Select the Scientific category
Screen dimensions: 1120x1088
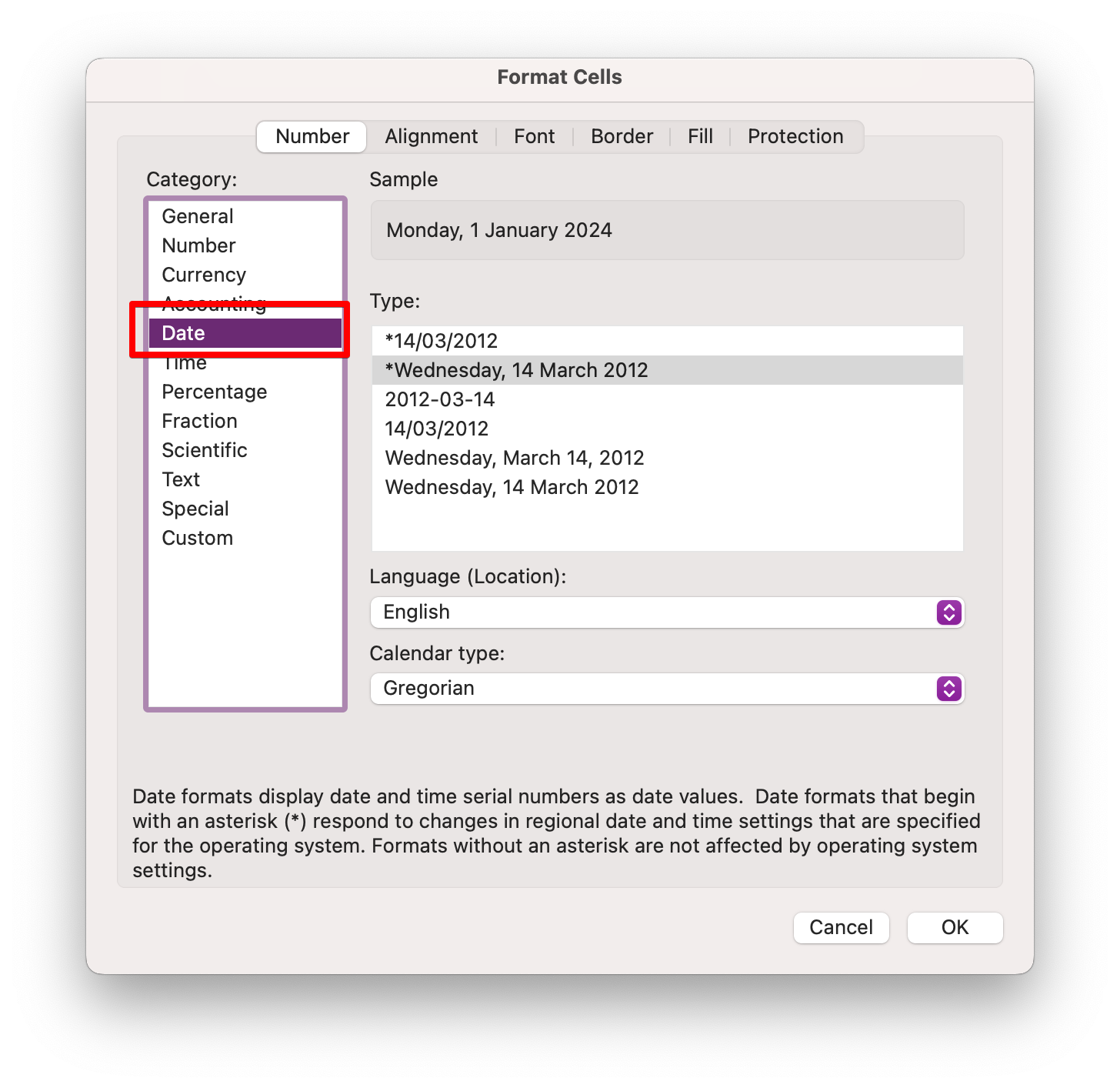coord(205,450)
